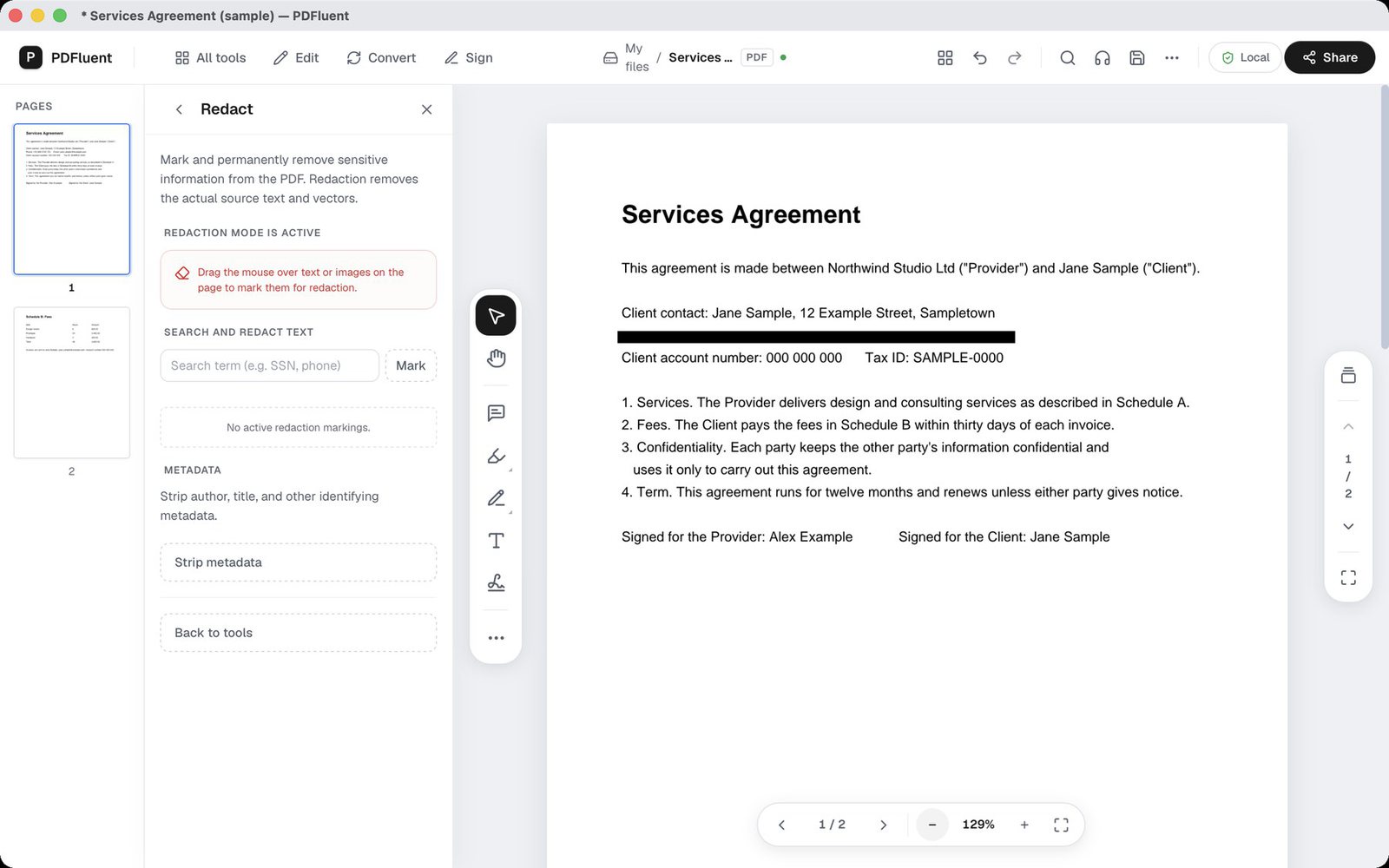This screenshot has width=1389, height=868.
Task: Click Back to tools
Action: coord(299,633)
